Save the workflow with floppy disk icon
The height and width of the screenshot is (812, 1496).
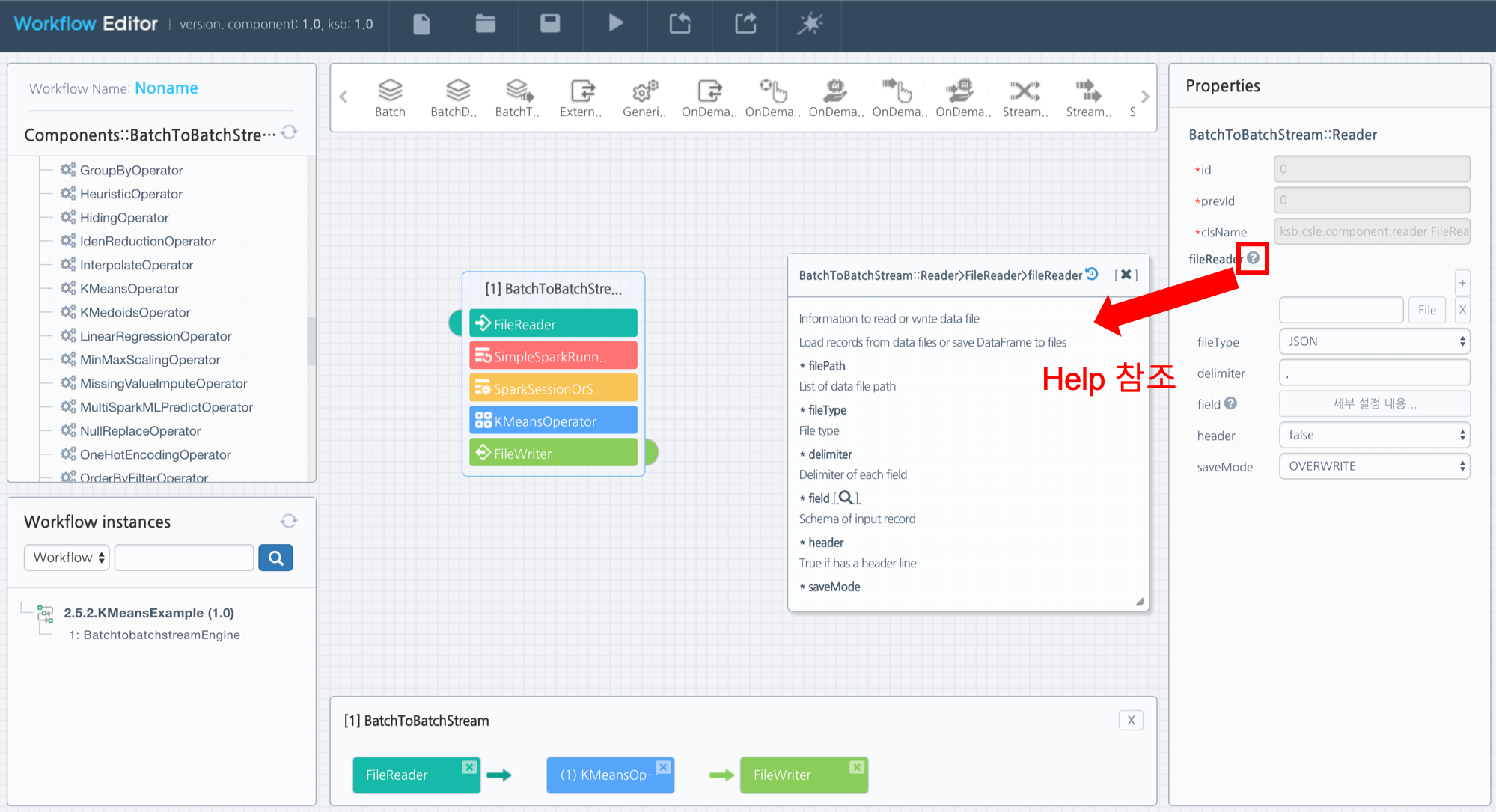[550, 24]
